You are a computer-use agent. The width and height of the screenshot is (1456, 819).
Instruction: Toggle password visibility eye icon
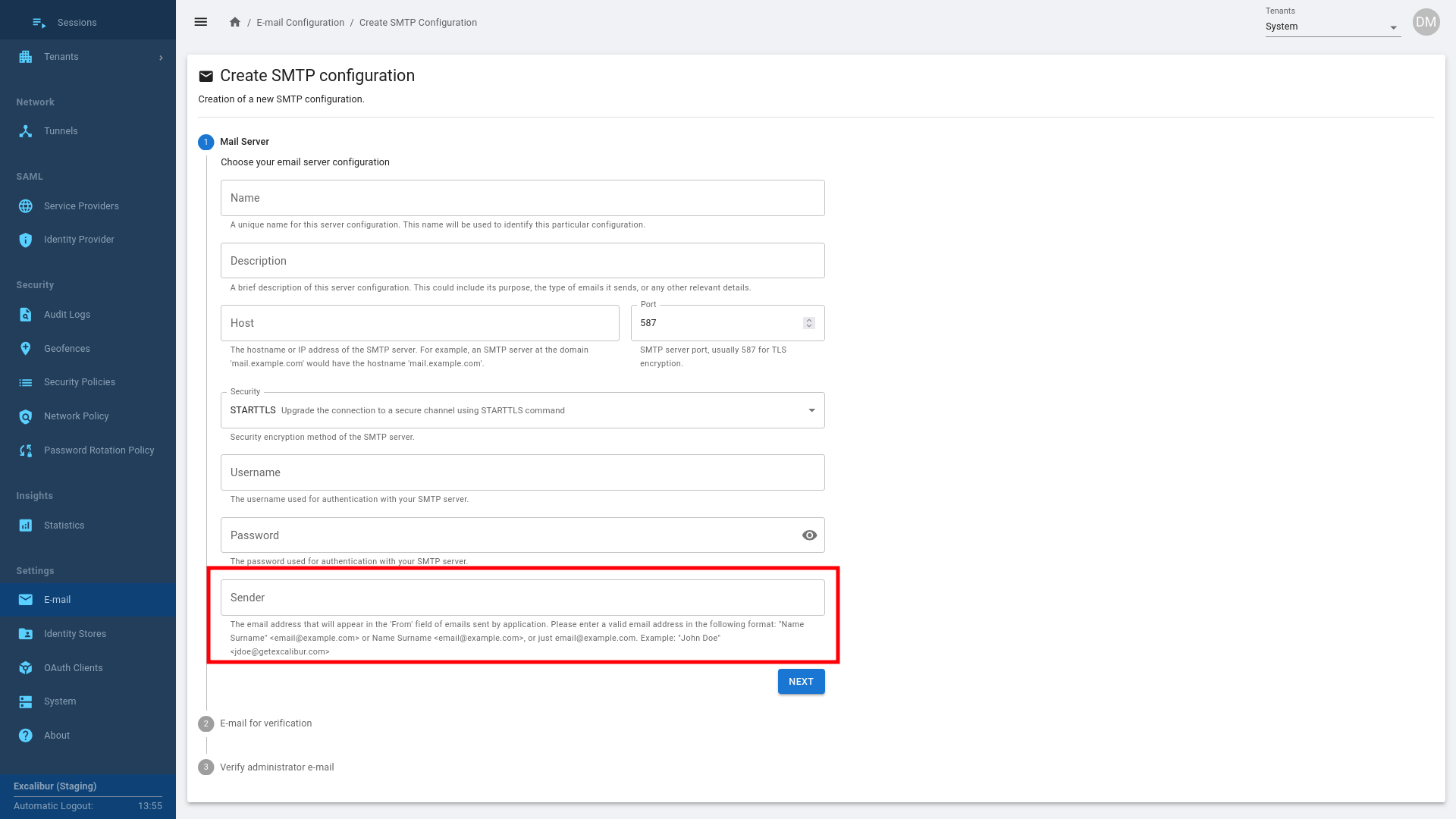point(809,535)
